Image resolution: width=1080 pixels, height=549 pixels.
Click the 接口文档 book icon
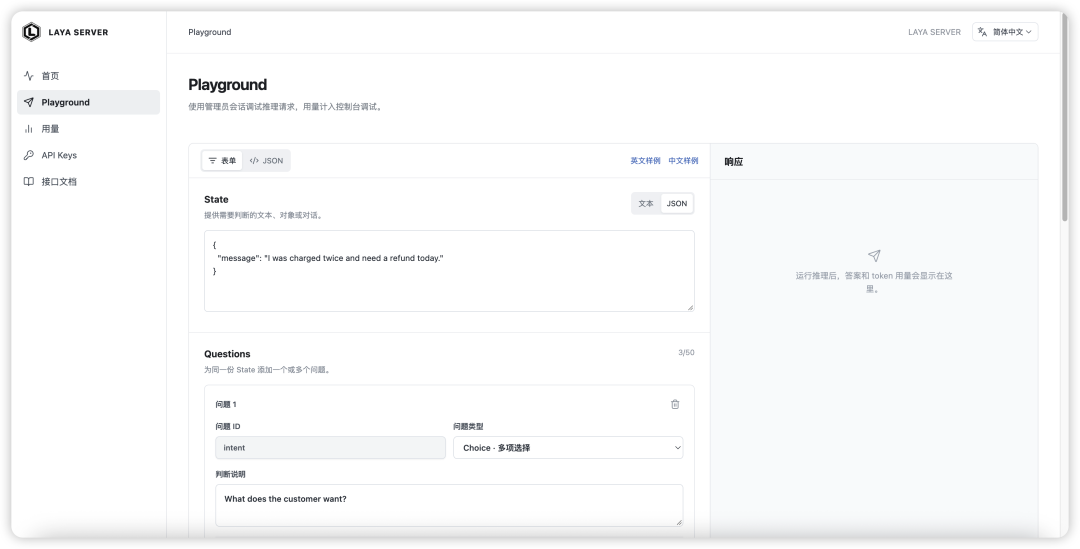click(28, 182)
